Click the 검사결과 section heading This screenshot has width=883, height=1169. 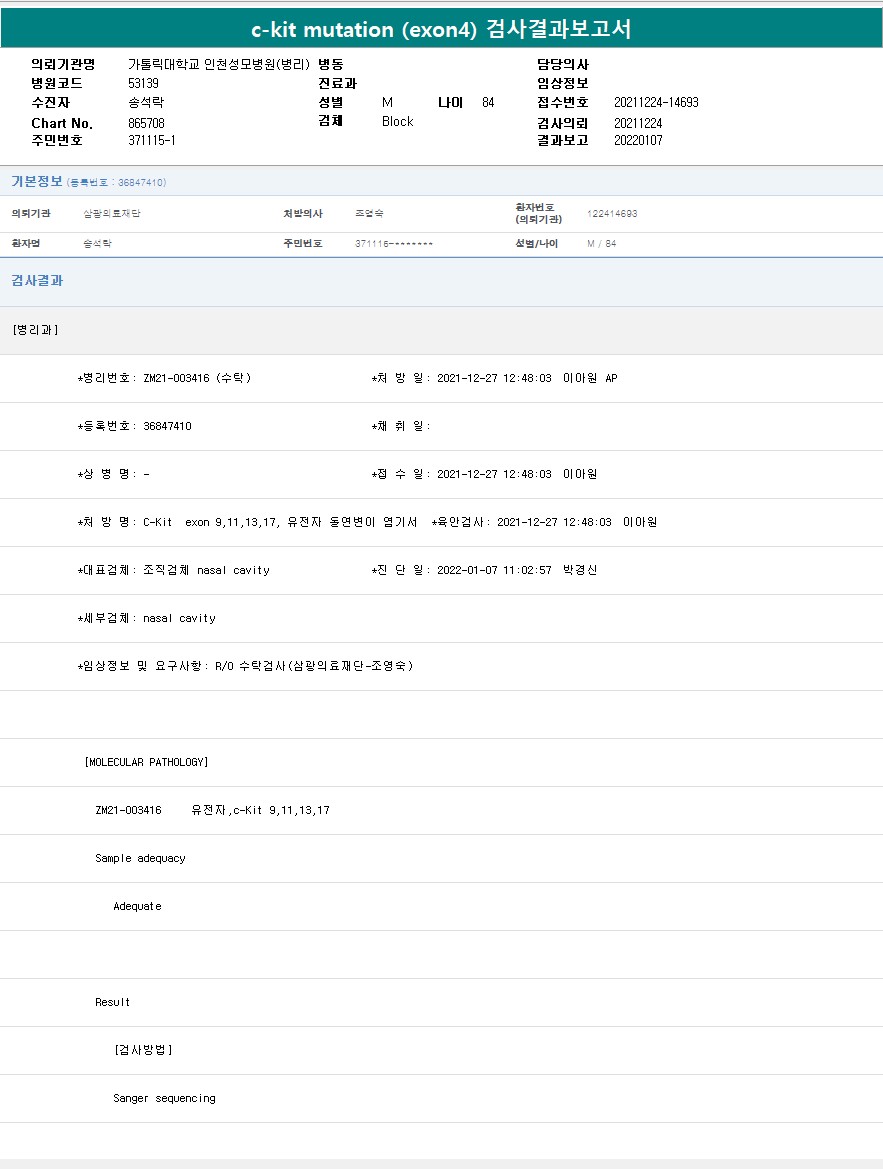(x=37, y=280)
